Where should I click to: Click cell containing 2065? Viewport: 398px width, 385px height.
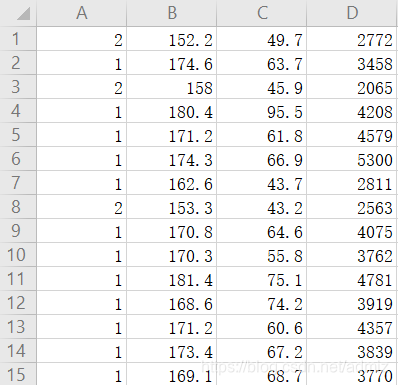coord(352,87)
